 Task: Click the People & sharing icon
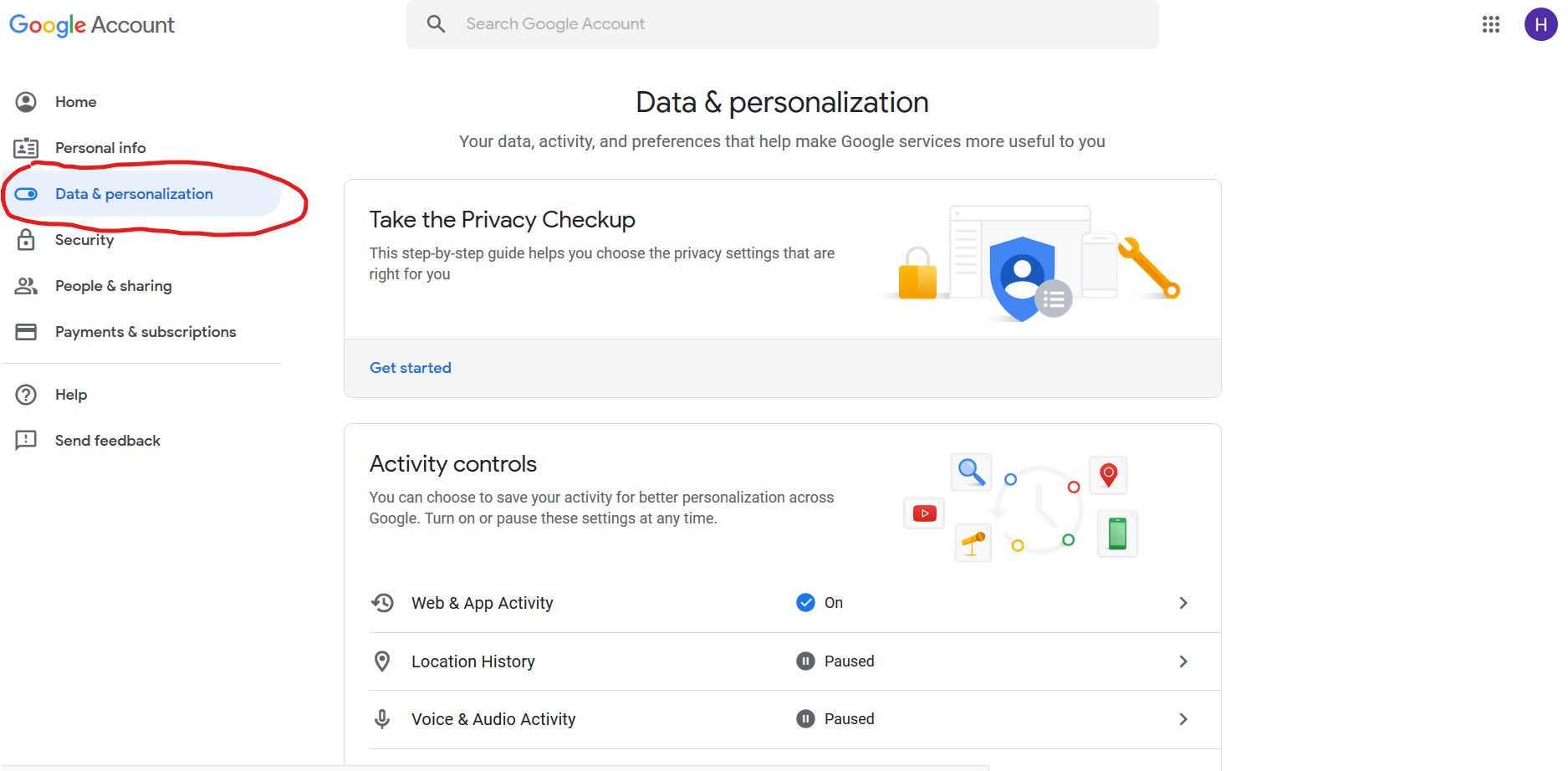[x=26, y=286]
